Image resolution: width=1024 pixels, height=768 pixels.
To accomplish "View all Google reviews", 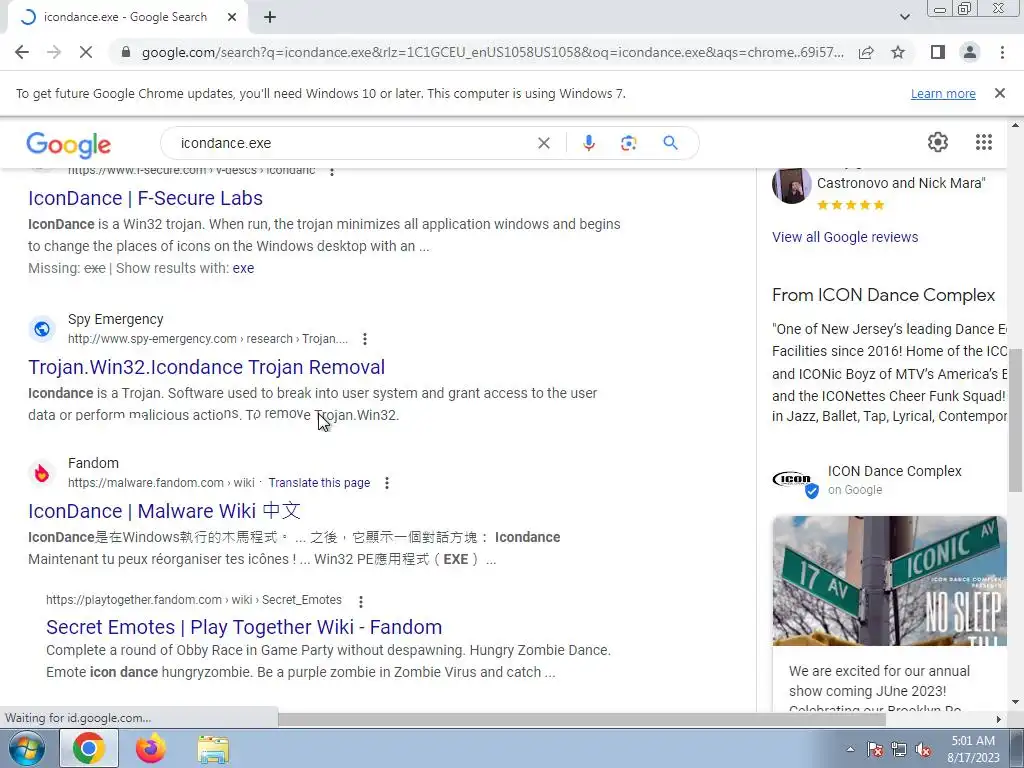I will (845, 237).
